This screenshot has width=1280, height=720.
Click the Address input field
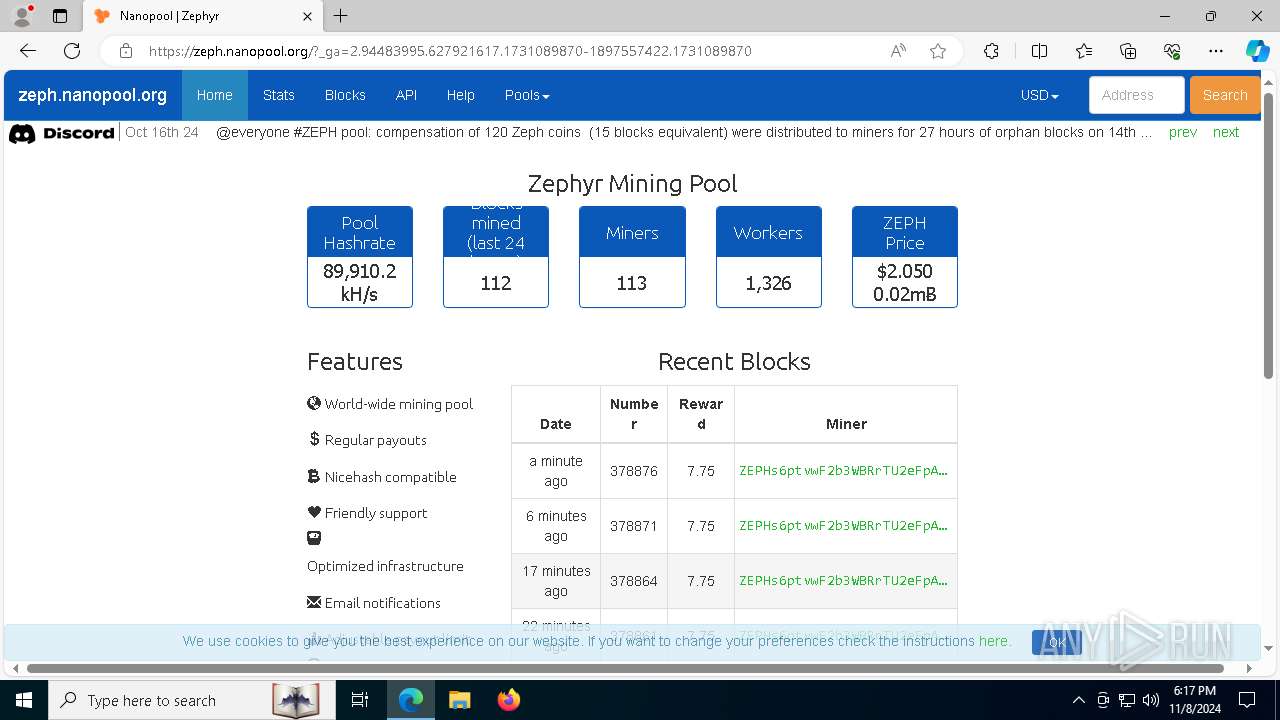pyautogui.click(x=1136, y=95)
